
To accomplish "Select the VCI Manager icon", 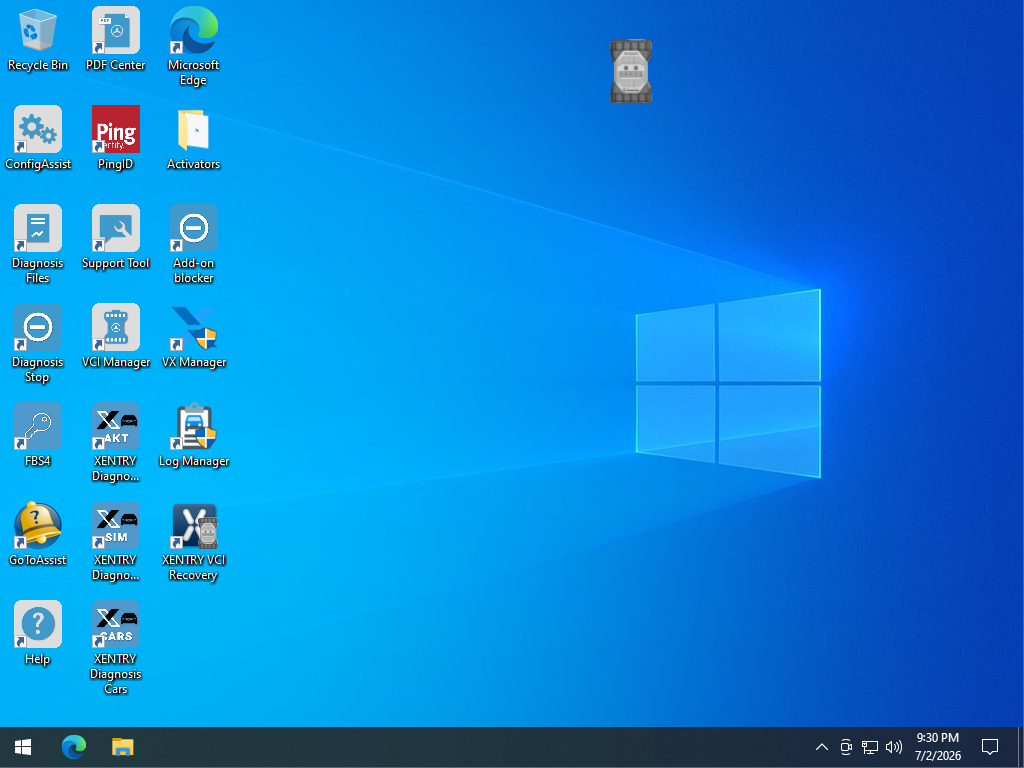I will pos(116,327).
